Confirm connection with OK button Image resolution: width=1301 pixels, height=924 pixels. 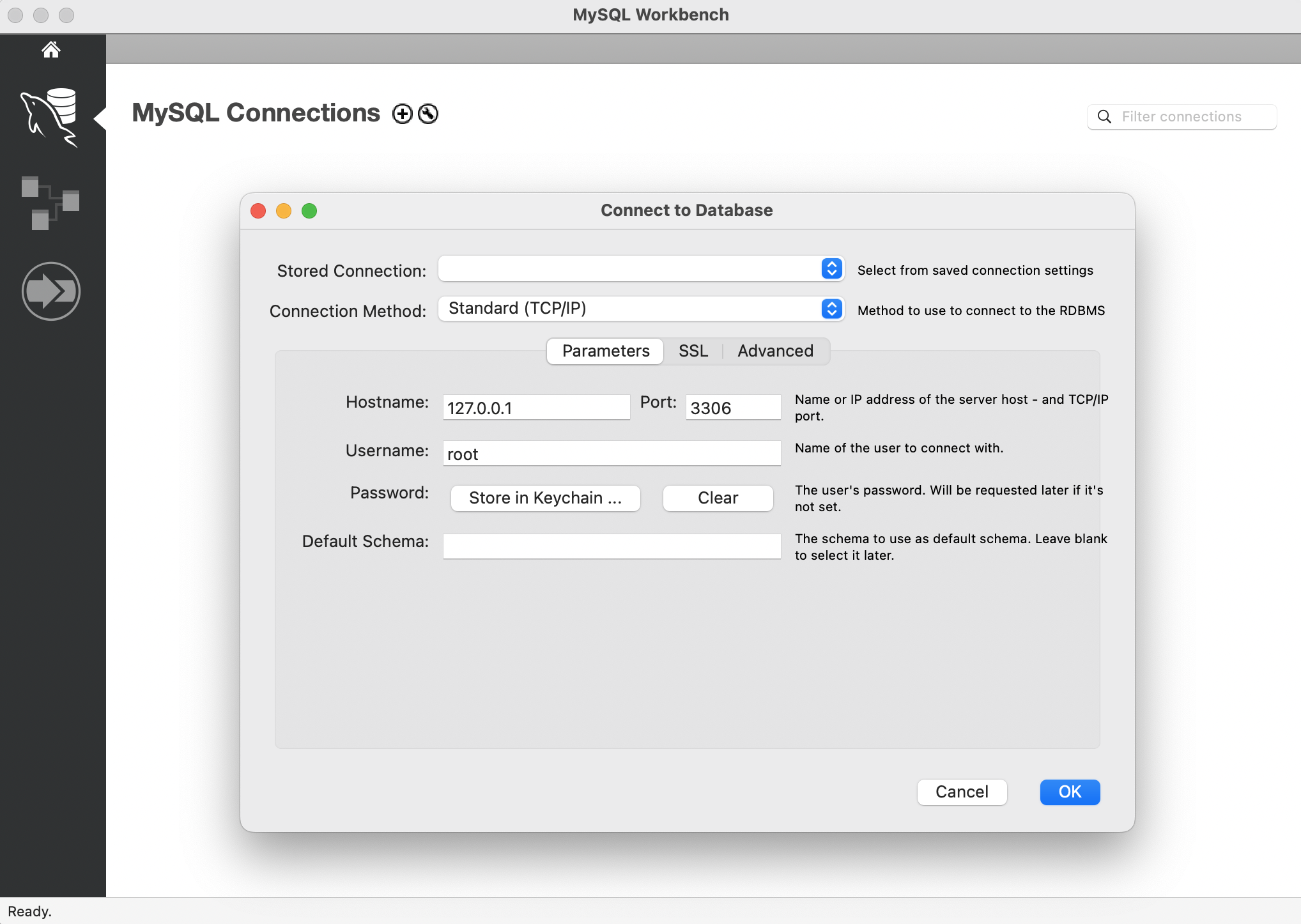point(1070,792)
